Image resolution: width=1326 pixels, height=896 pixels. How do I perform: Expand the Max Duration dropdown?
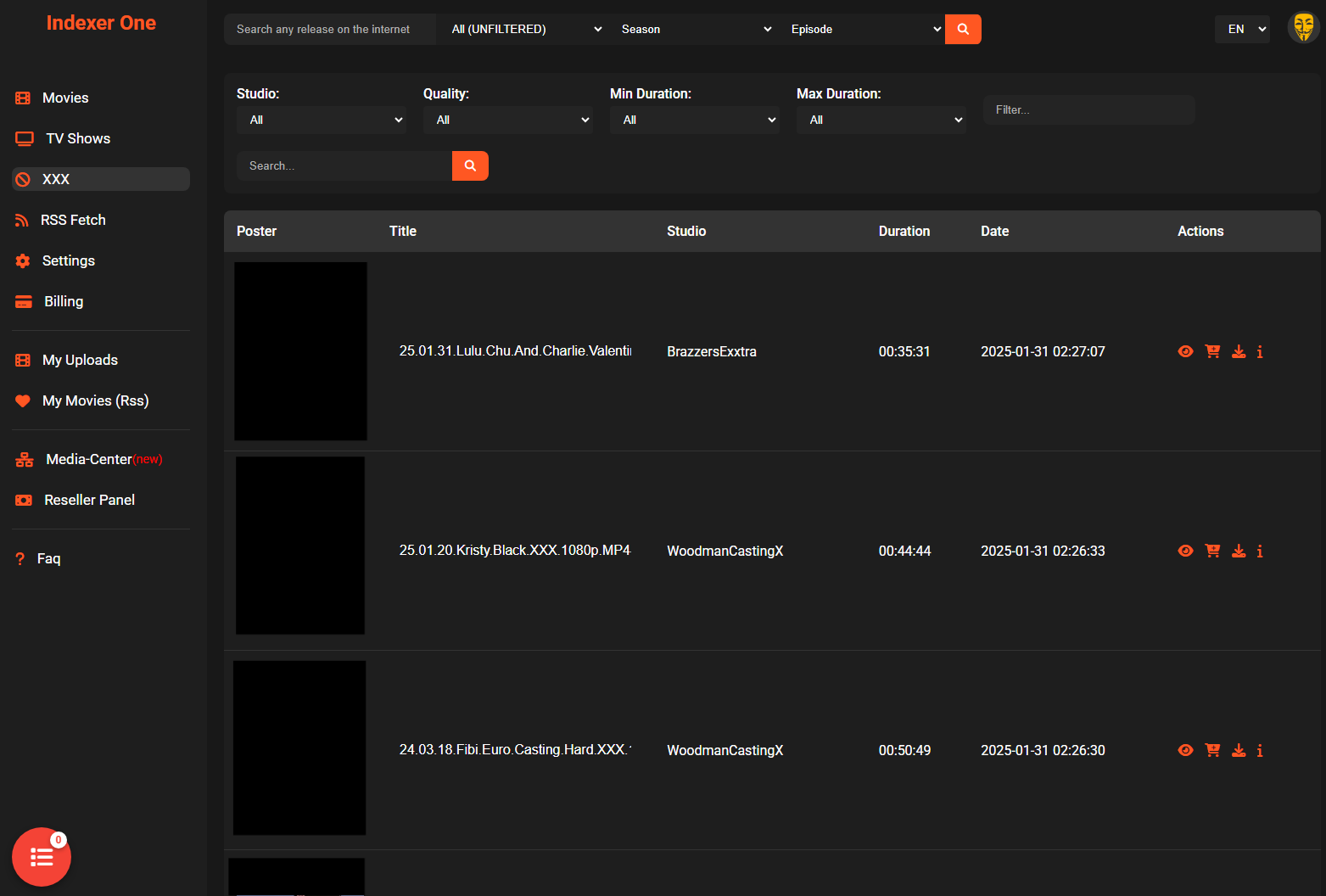click(881, 120)
